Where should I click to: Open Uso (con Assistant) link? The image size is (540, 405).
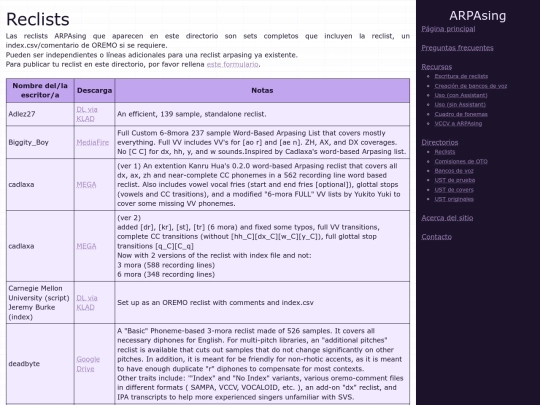pyautogui.click(x=461, y=95)
